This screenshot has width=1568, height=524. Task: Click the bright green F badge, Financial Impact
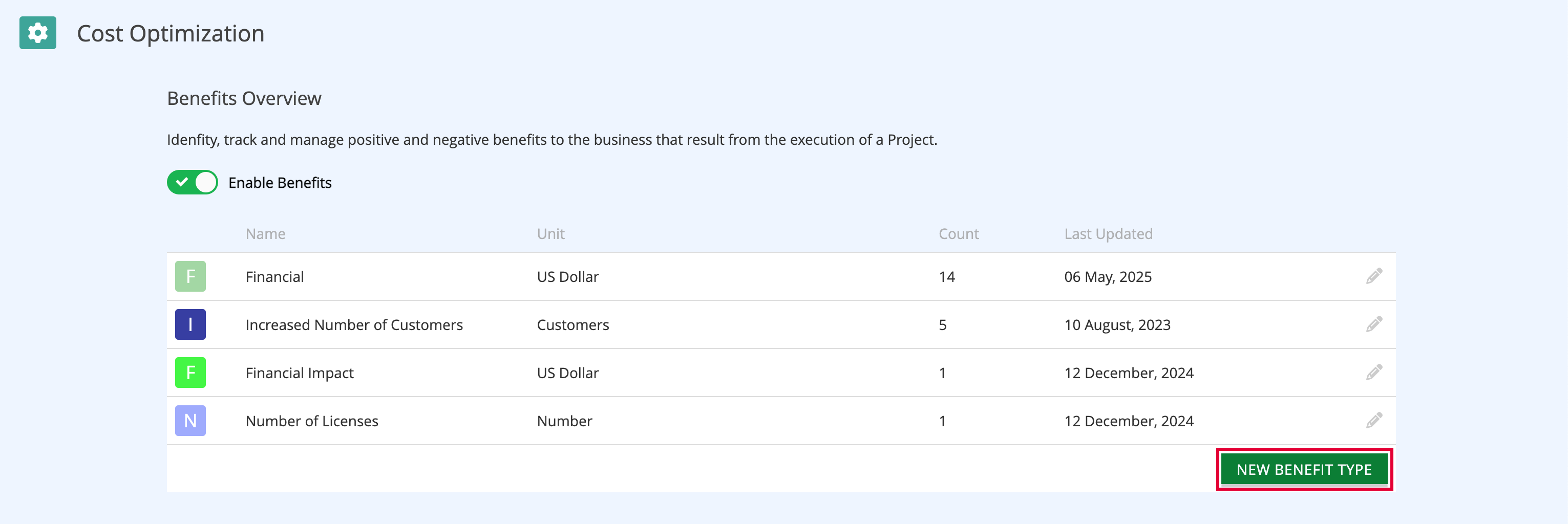pyautogui.click(x=190, y=373)
